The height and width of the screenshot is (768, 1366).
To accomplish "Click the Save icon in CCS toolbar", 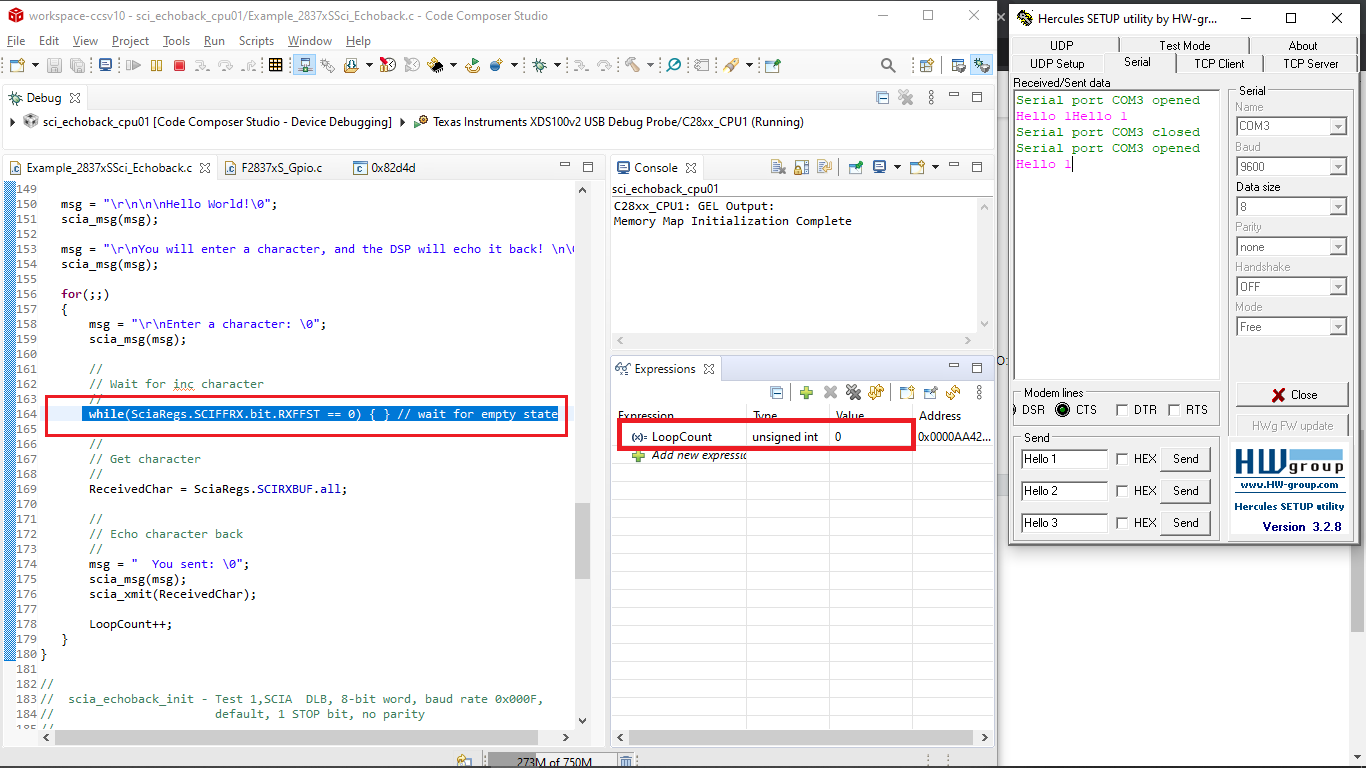I will pos(54,65).
